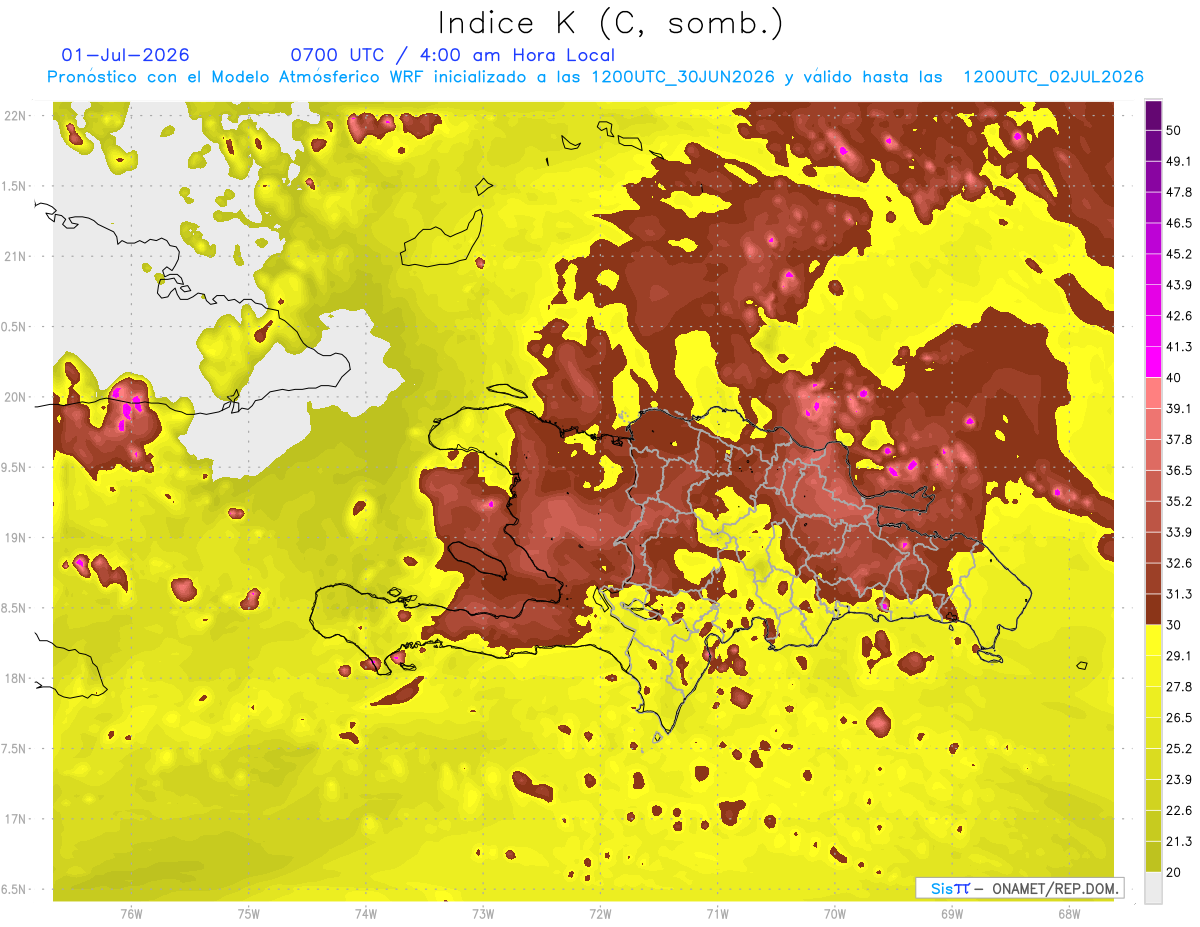Click the colorbar value '47.8'
Viewport: 1200px width, 927px height.
1179,192
